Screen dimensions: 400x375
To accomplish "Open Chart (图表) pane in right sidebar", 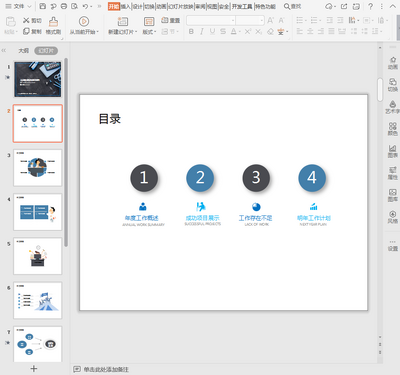I will click(393, 151).
